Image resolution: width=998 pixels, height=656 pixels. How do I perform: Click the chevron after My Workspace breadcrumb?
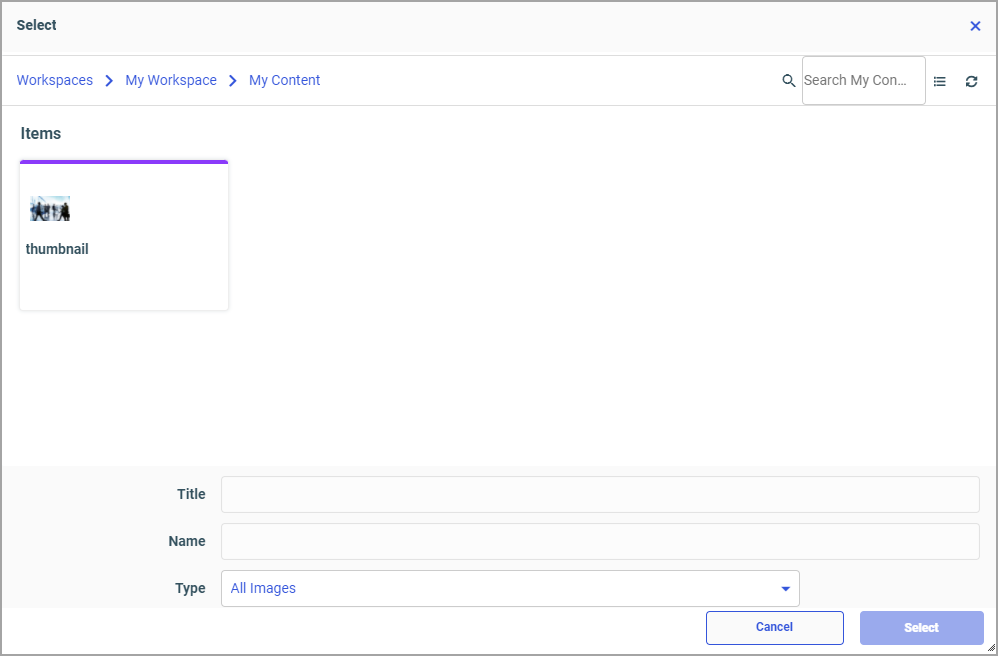click(233, 80)
